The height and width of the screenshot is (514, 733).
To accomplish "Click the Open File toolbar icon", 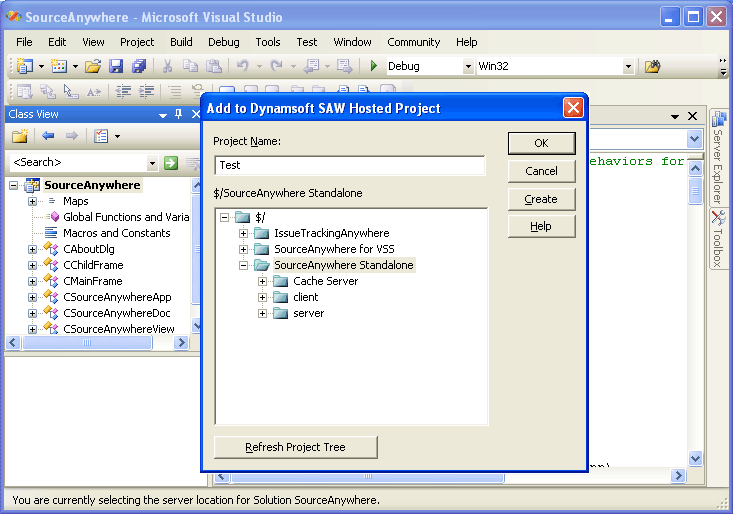I will click(92, 66).
